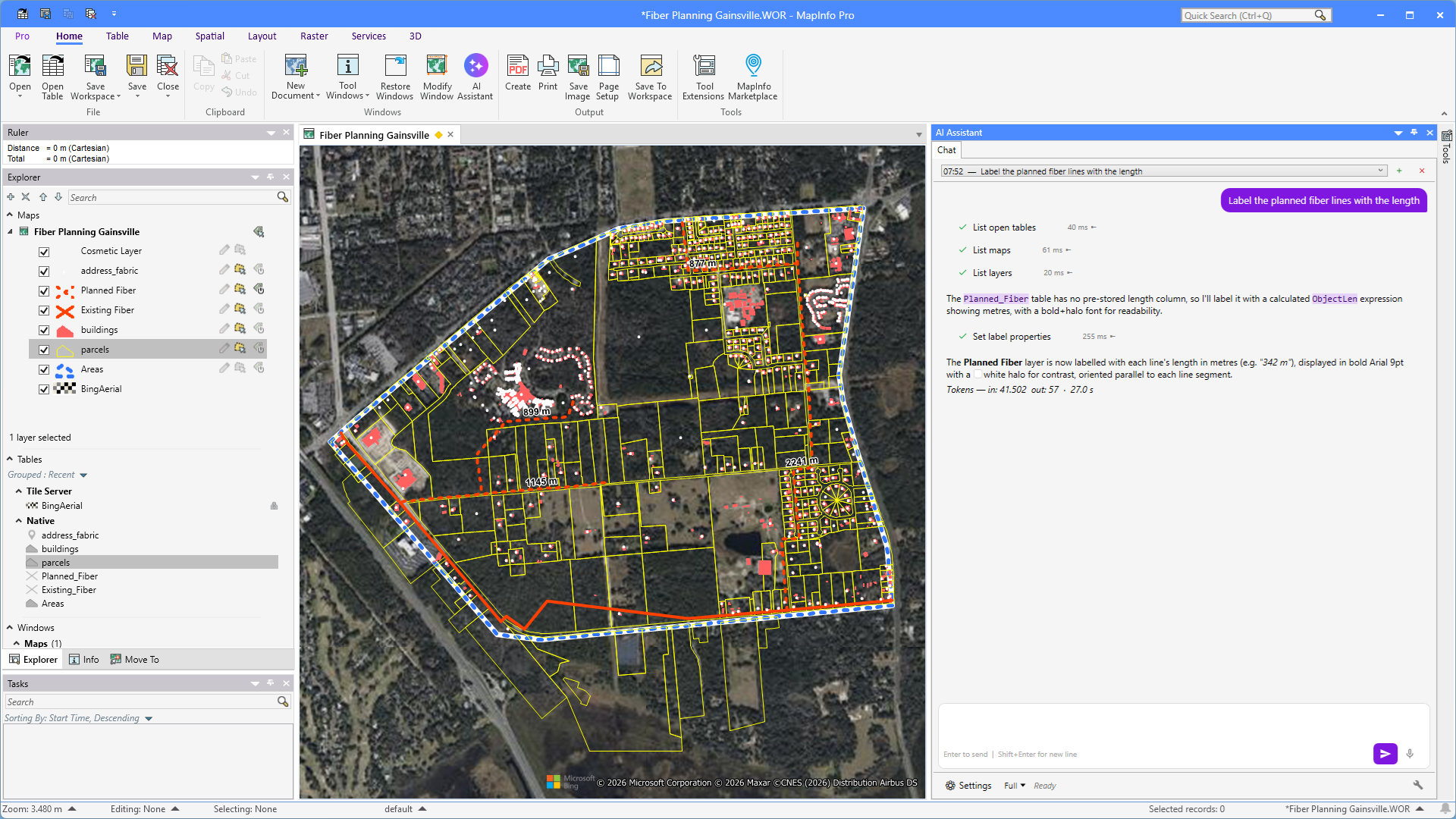Toggle address_fabric layer checkbox
This screenshot has height=819, width=1456.
pos(44,271)
